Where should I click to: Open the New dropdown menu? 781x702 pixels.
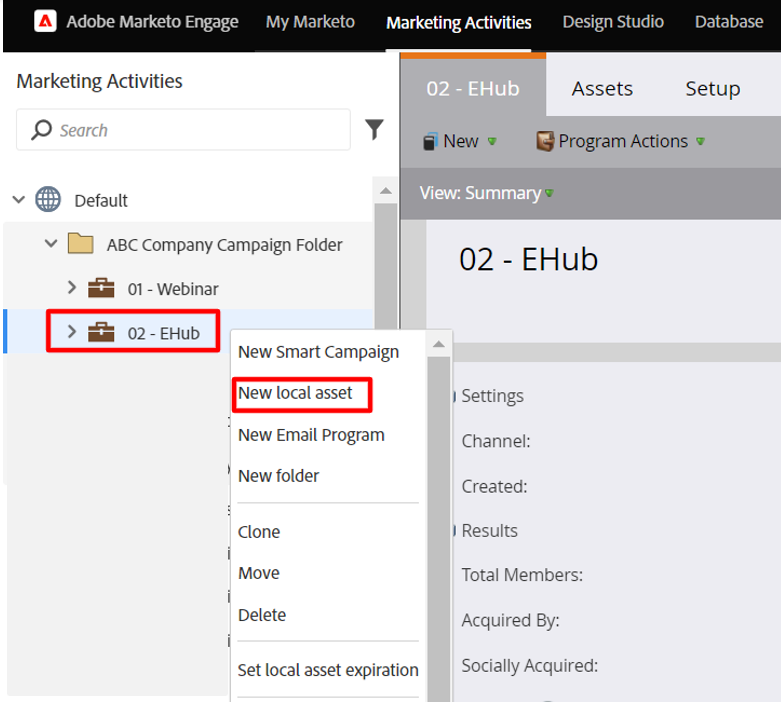point(460,141)
